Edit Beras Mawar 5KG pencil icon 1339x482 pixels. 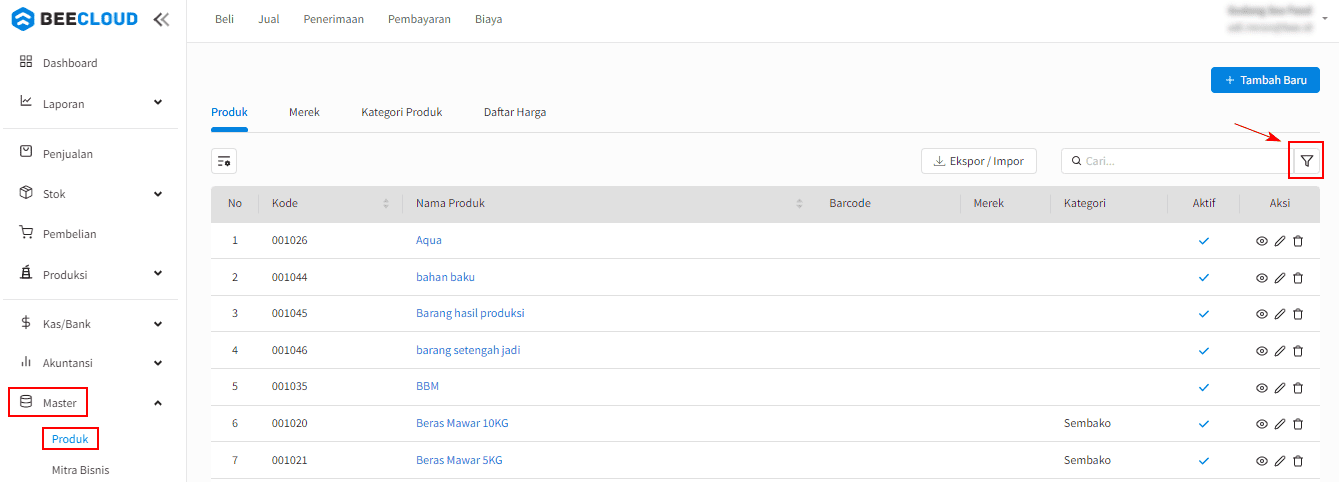pyautogui.click(x=1280, y=461)
